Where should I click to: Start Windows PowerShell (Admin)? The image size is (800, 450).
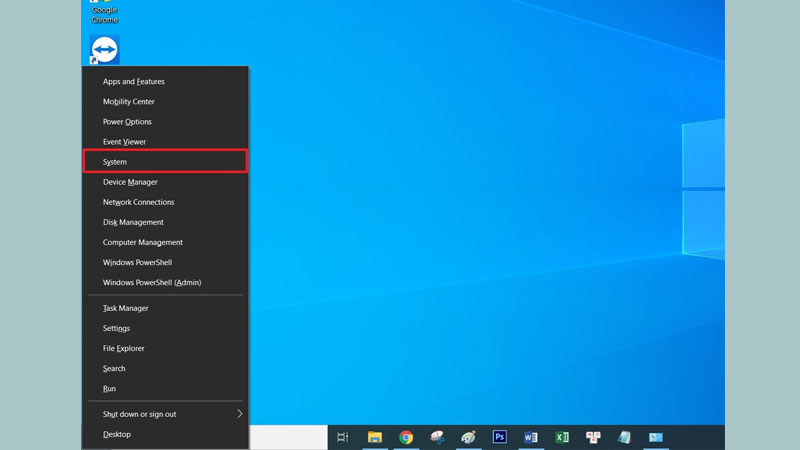[151, 283]
